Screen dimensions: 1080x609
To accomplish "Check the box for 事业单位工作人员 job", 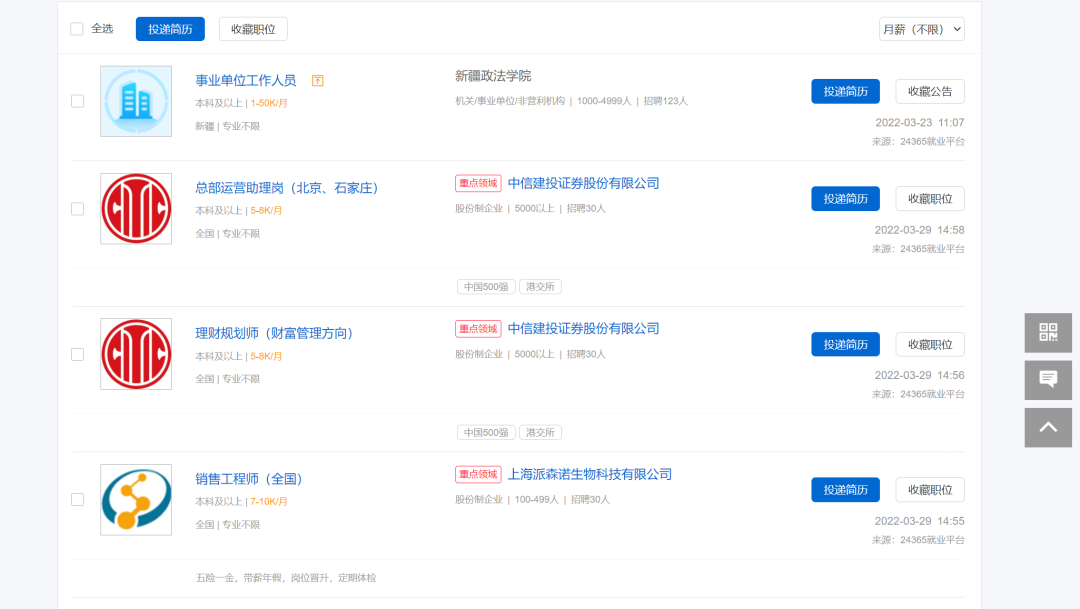I will (x=78, y=101).
